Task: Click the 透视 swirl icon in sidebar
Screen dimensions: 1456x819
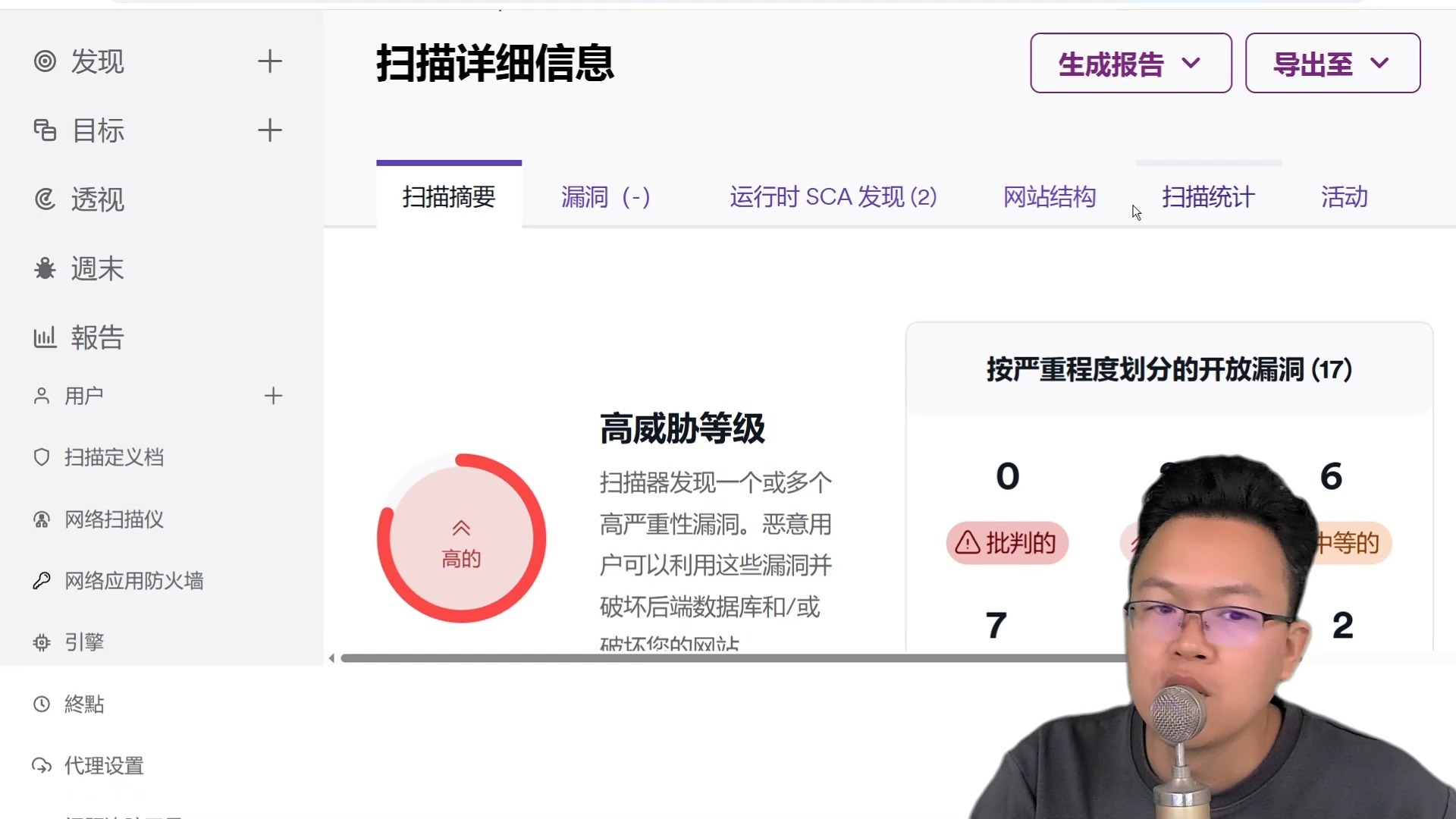Action: [x=45, y=199]
